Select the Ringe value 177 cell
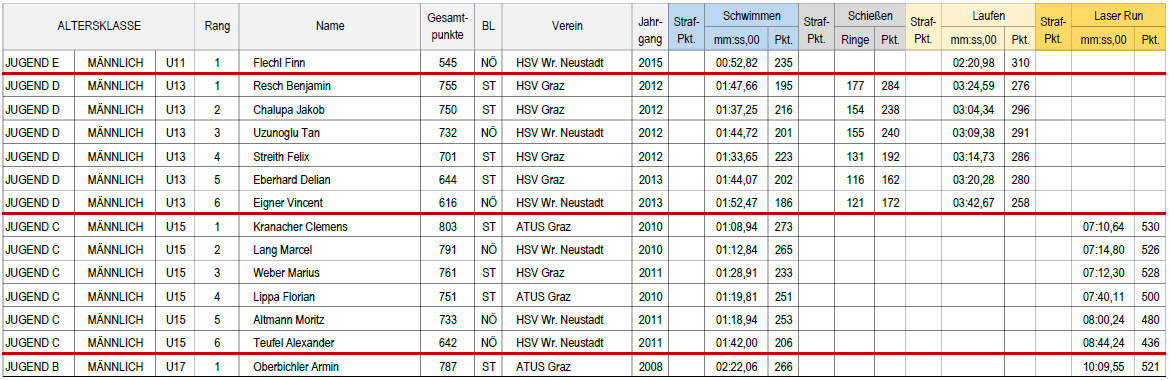1170x380 pixels. click(x=855, y=86)
